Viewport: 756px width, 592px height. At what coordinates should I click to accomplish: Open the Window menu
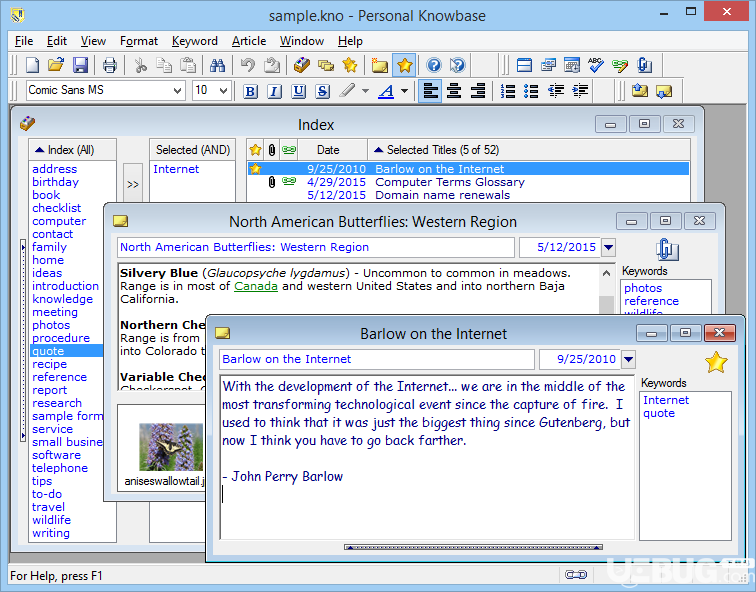tap(302, 41)
